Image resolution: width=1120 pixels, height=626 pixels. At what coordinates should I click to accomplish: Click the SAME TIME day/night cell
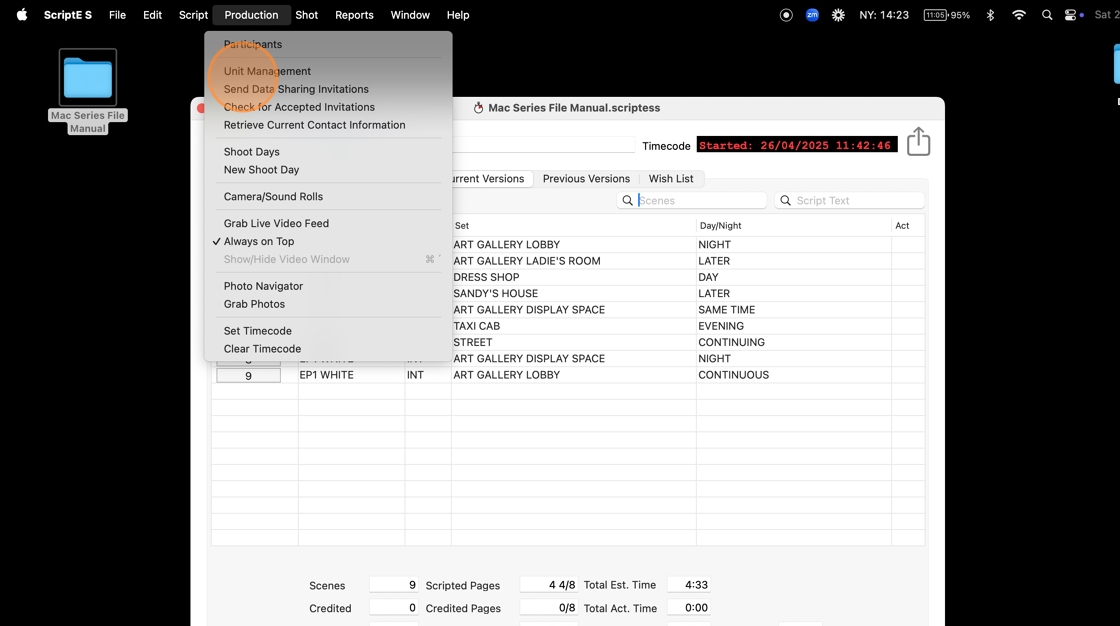[794, 310]
